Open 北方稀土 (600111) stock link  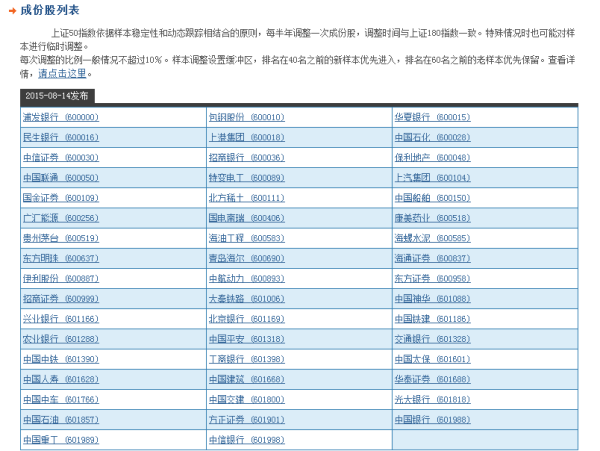pos(246,198)
